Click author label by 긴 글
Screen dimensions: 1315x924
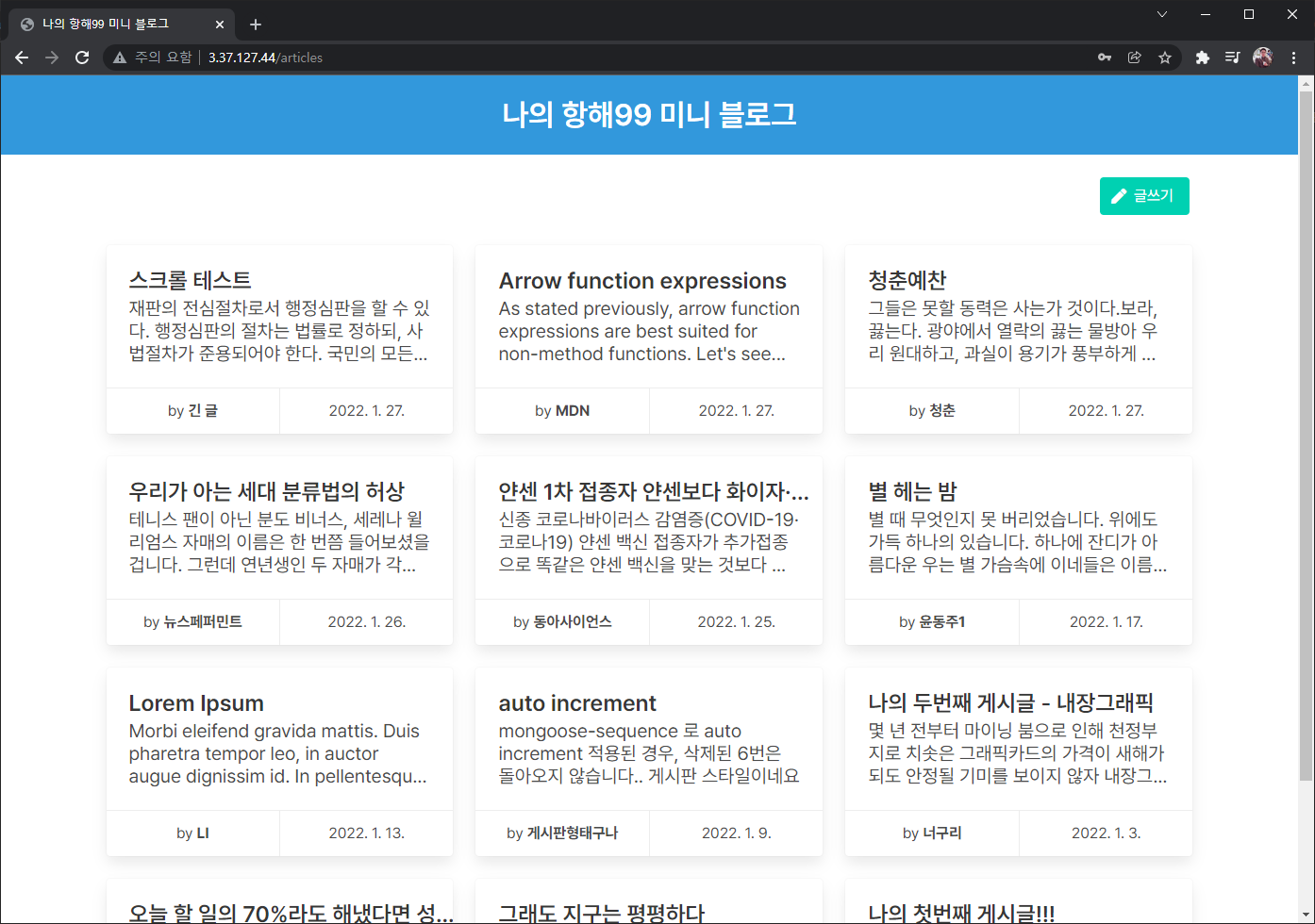[x=192, y=411]
